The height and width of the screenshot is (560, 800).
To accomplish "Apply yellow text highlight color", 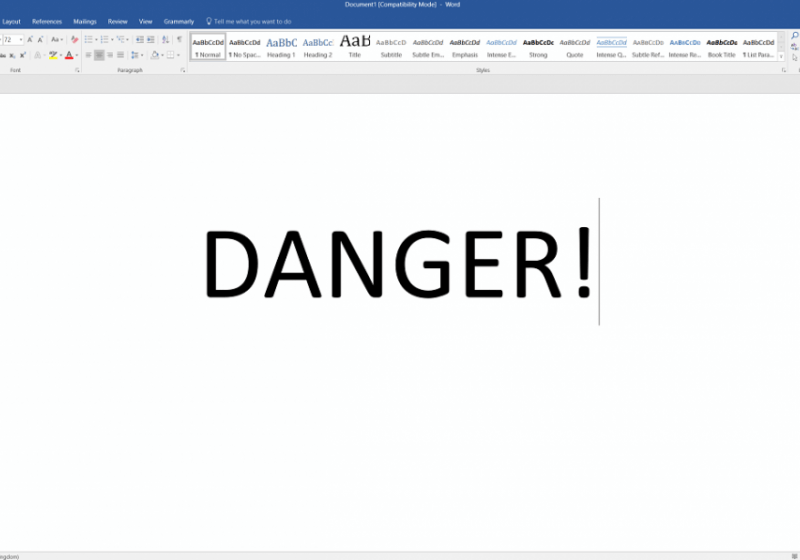I will [x=53, y=55].
